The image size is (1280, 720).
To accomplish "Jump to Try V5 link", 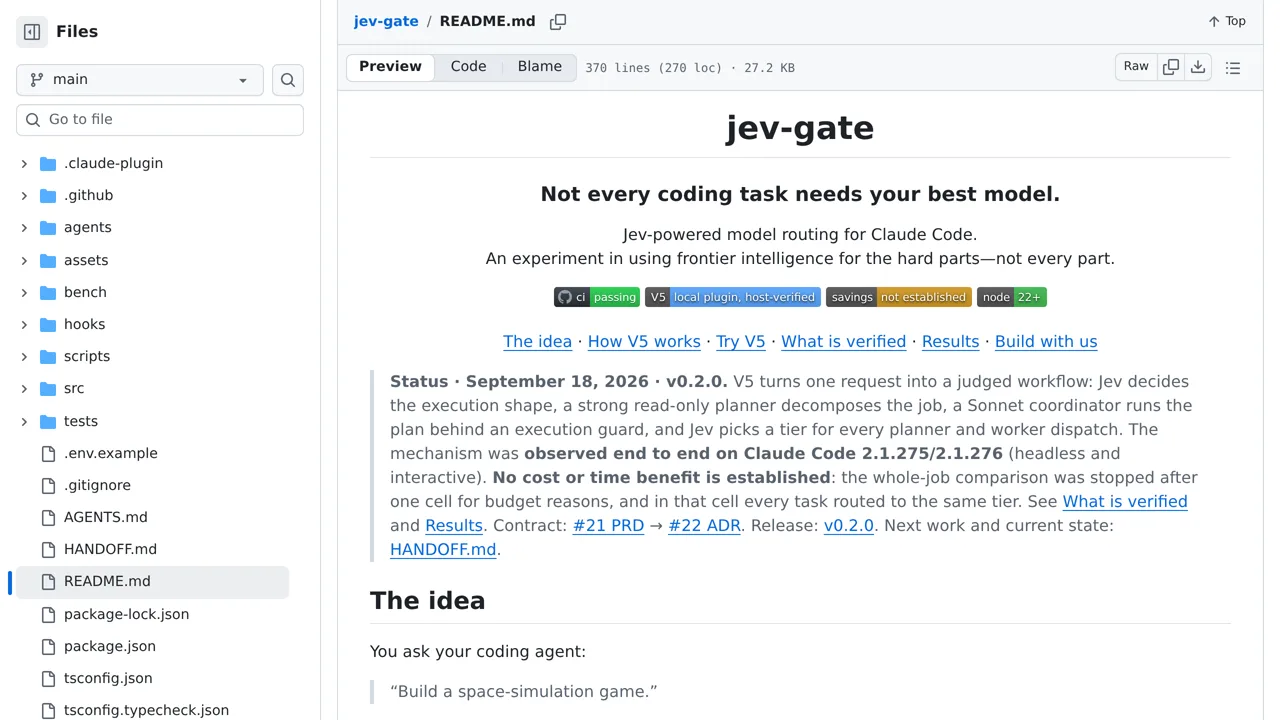I will [x=741, y=342].
